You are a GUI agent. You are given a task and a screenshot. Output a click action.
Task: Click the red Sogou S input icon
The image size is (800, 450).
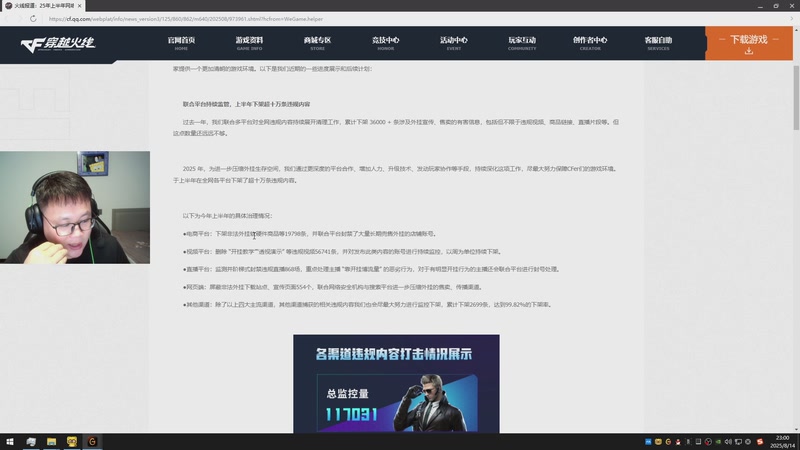click(760, 442)
